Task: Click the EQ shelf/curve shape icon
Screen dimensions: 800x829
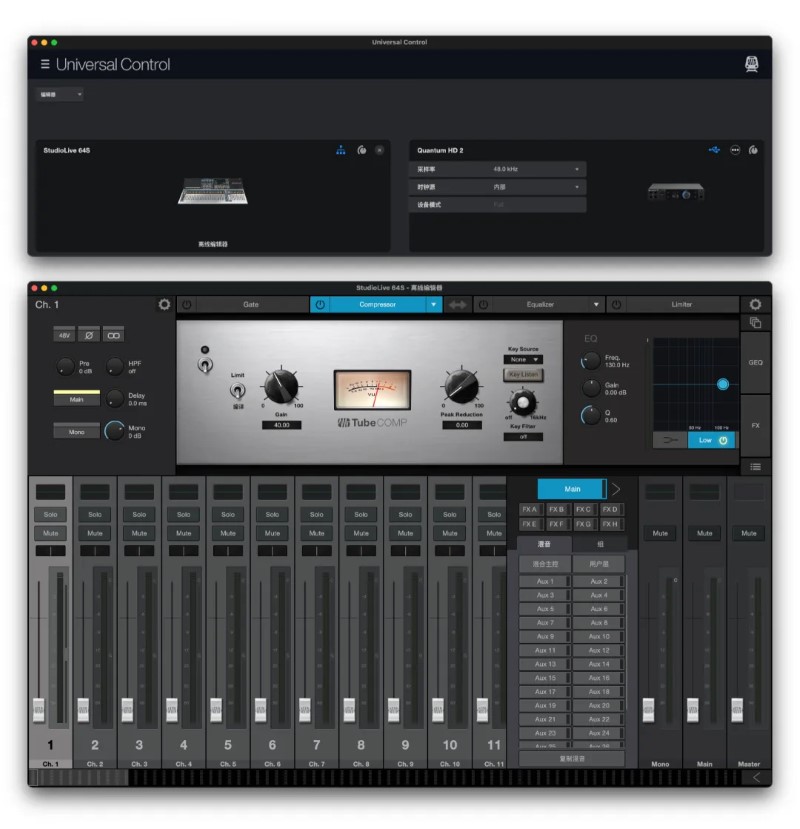Action: (670, 440)
